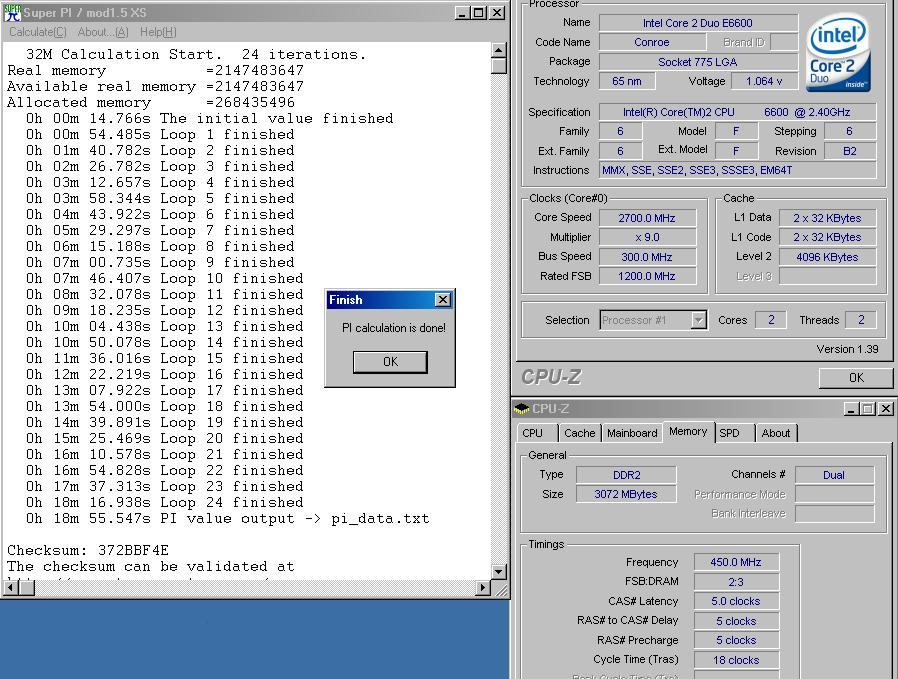Image resolution: width=898 pixels, height=679 pixels.
Task: Click Super PI vertical scrollbar down arrow
Action: [499, 571]
